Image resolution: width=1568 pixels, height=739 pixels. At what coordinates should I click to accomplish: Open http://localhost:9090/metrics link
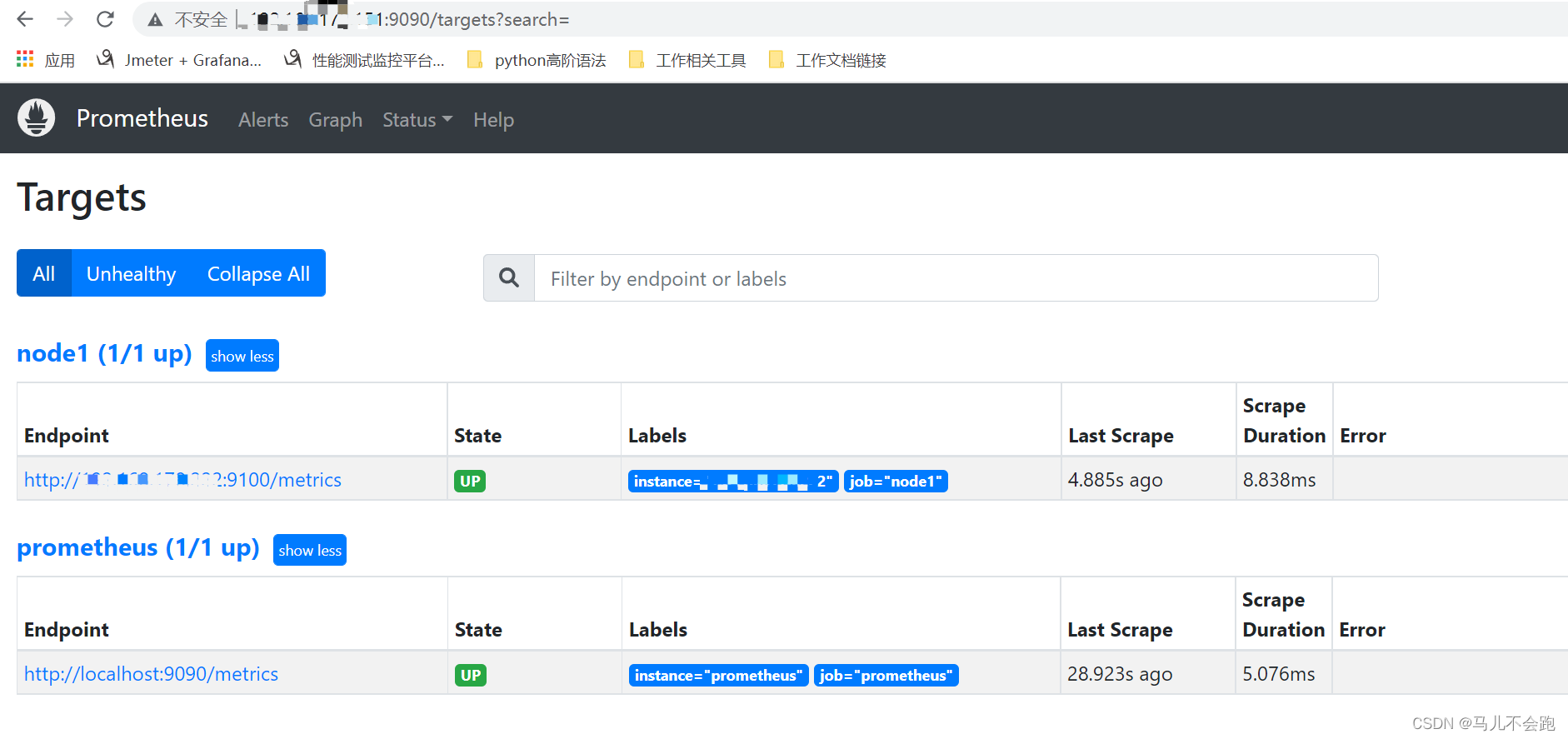151,674
